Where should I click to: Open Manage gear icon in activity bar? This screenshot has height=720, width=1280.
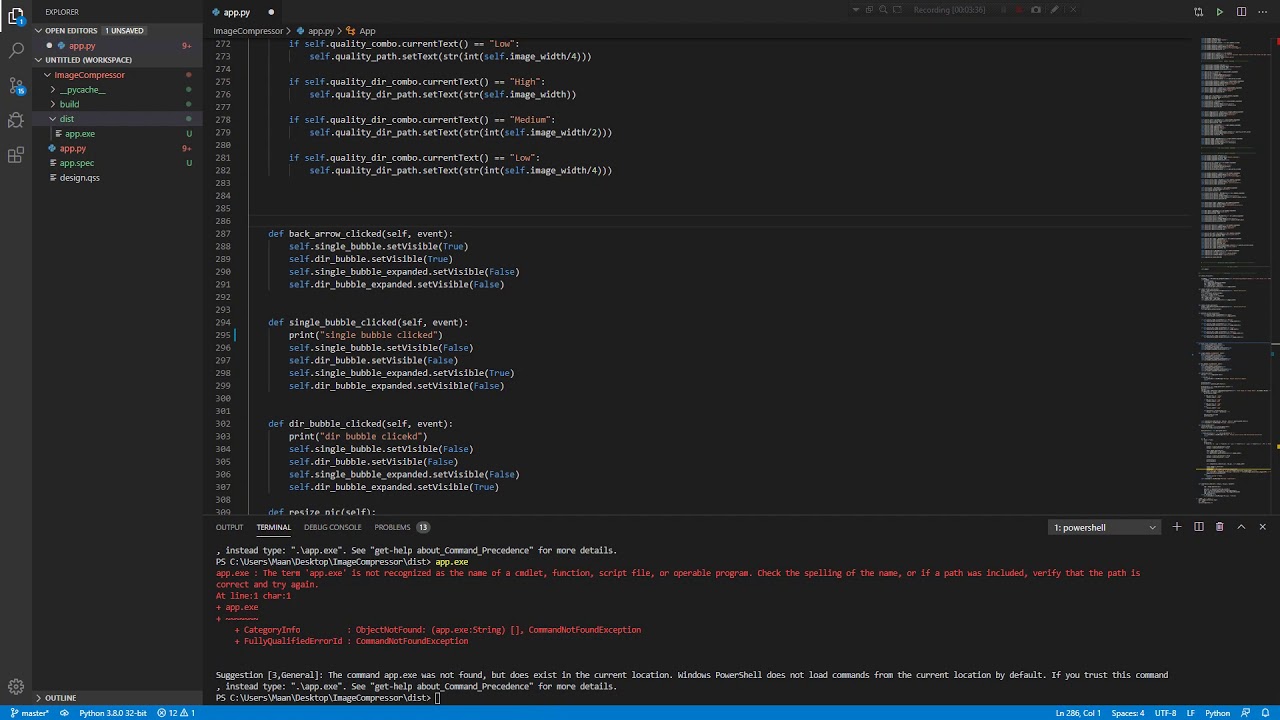(16, 687)
